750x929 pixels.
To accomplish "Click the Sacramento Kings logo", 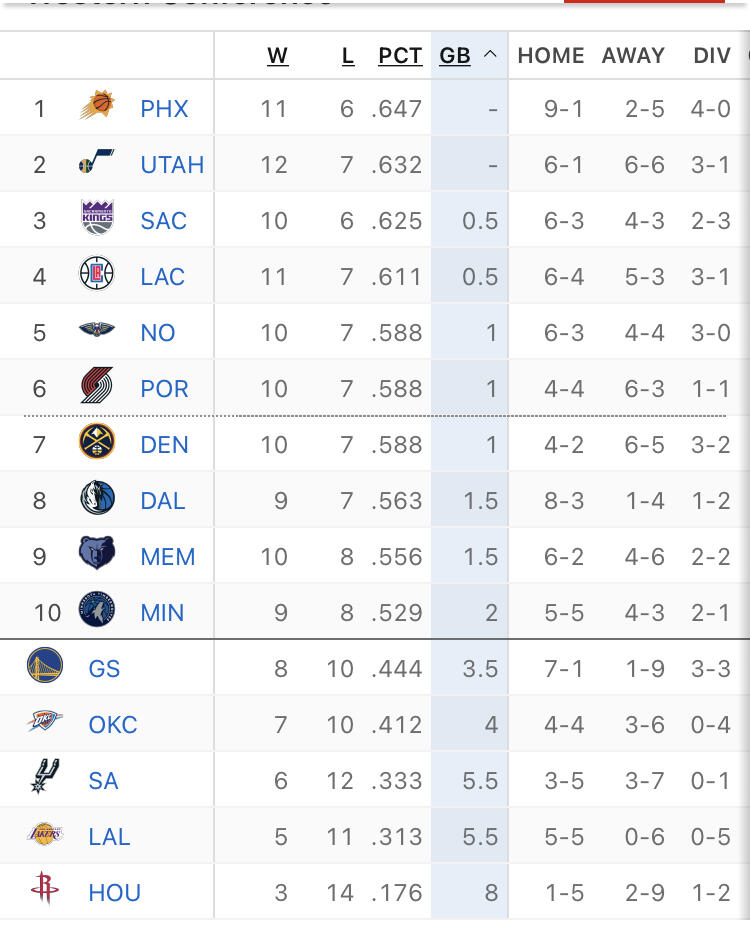I will point(97,218).
